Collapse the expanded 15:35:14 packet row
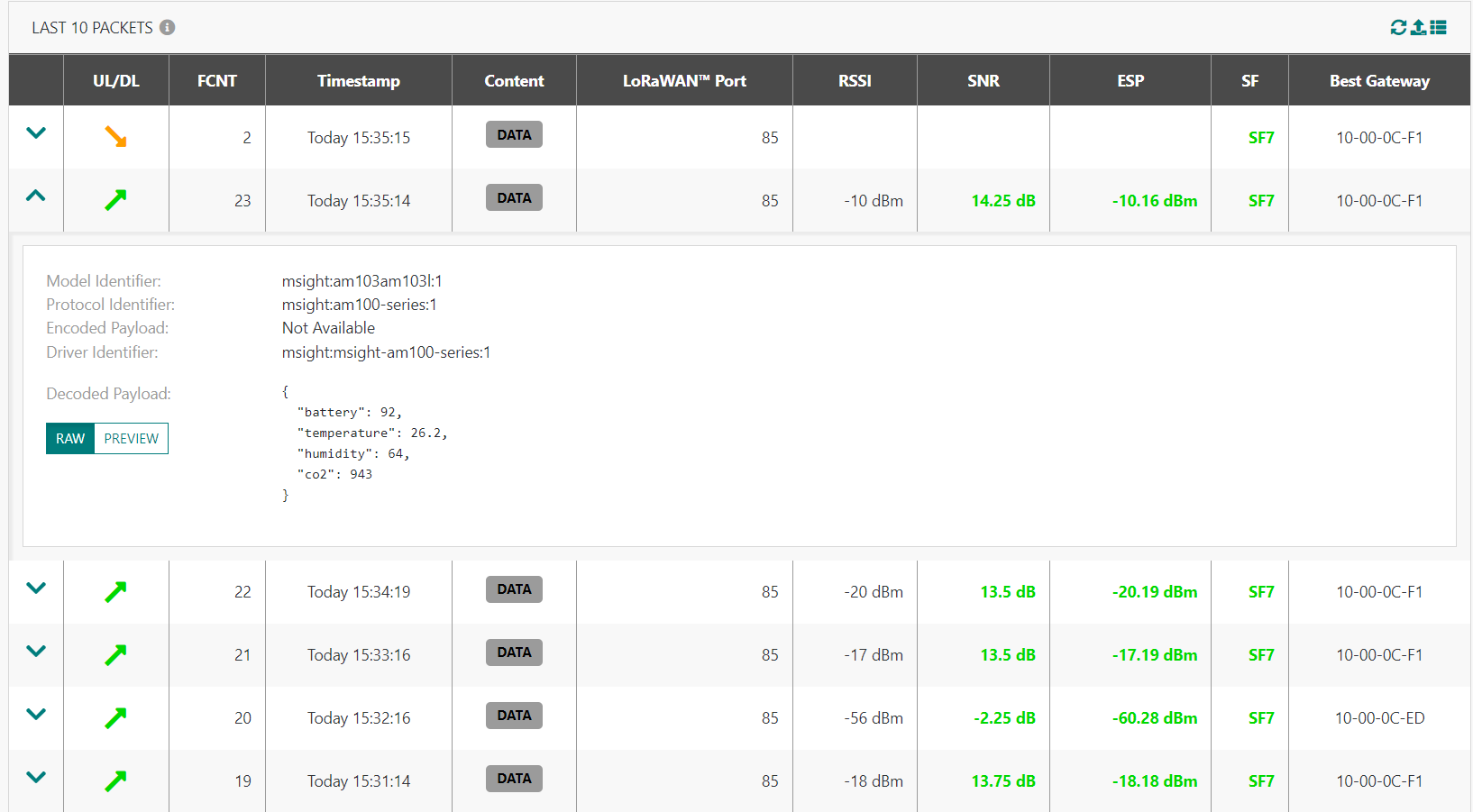Screen dimensions: 1473x812 point(36,196)
